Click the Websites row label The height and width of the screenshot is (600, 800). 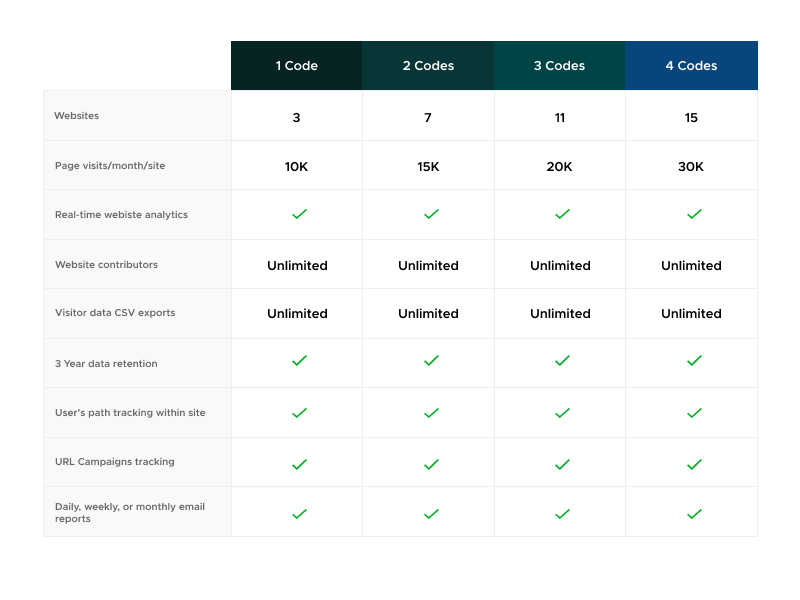pos(77,116)
